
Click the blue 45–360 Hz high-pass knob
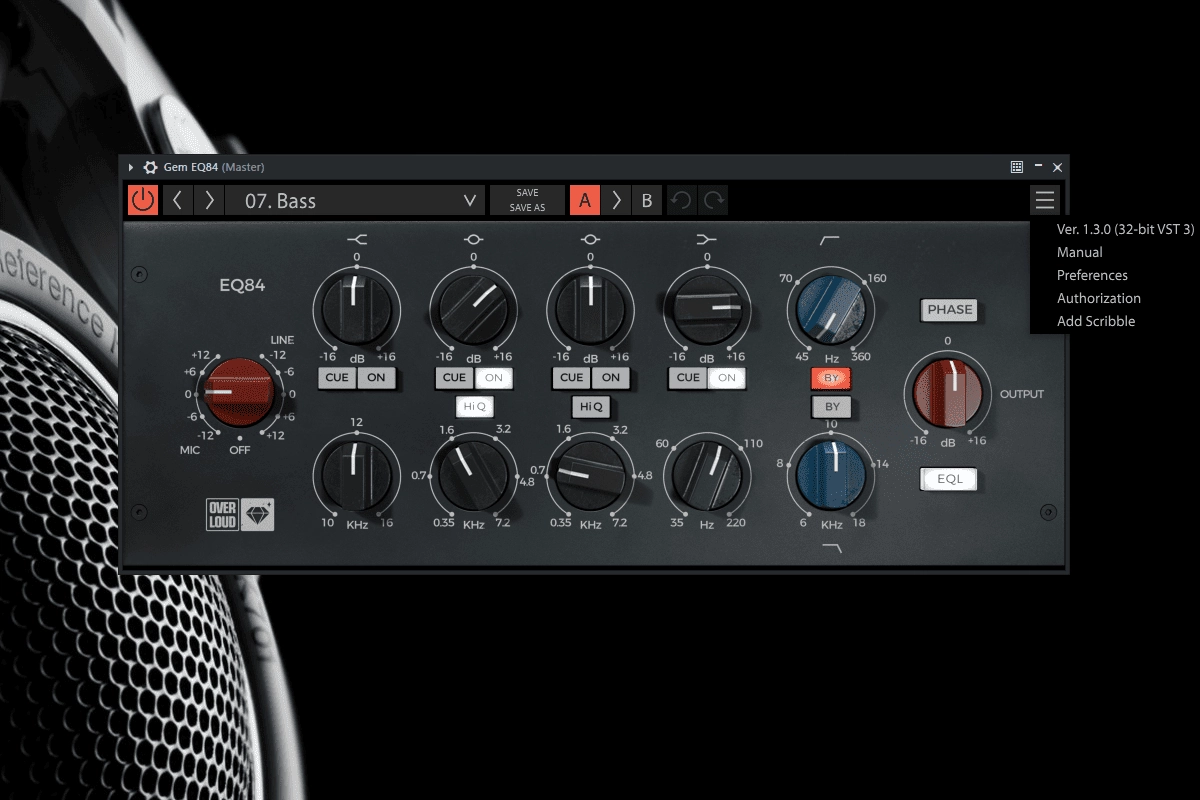tap(829, 311)
